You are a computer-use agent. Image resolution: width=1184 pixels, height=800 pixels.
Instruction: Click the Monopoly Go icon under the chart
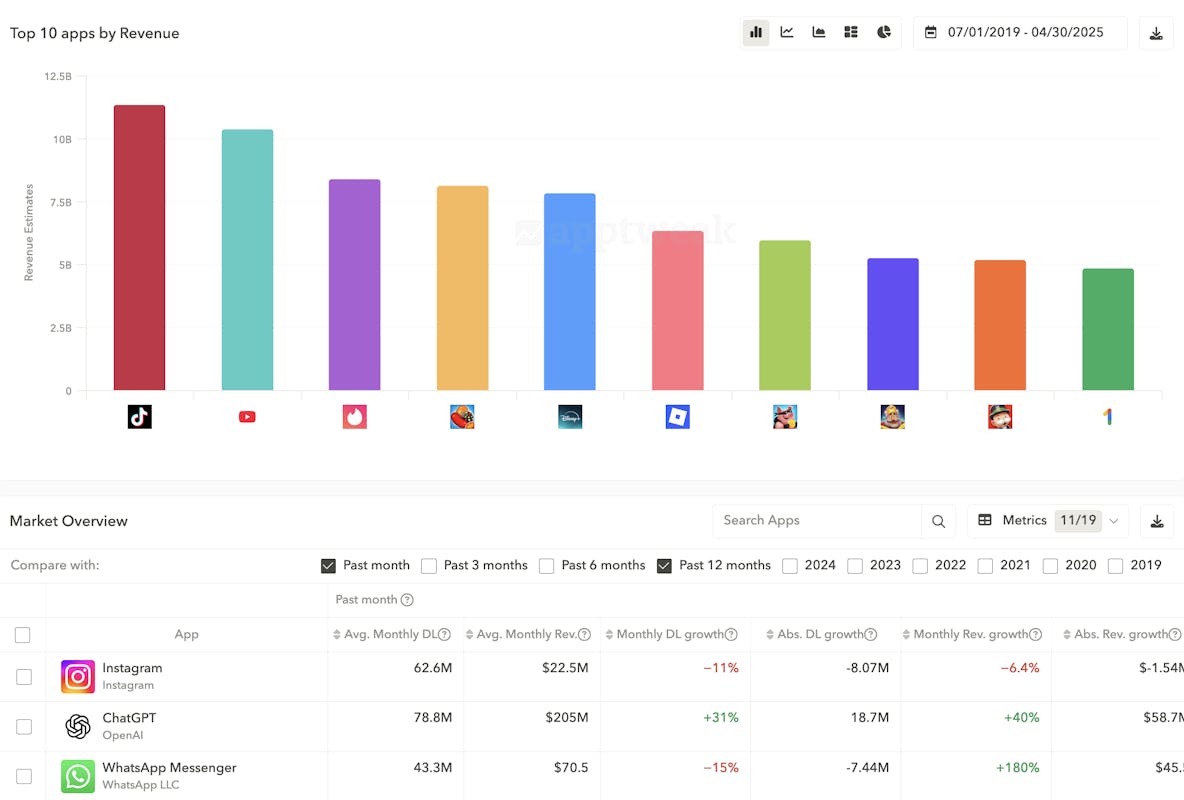1000,416
